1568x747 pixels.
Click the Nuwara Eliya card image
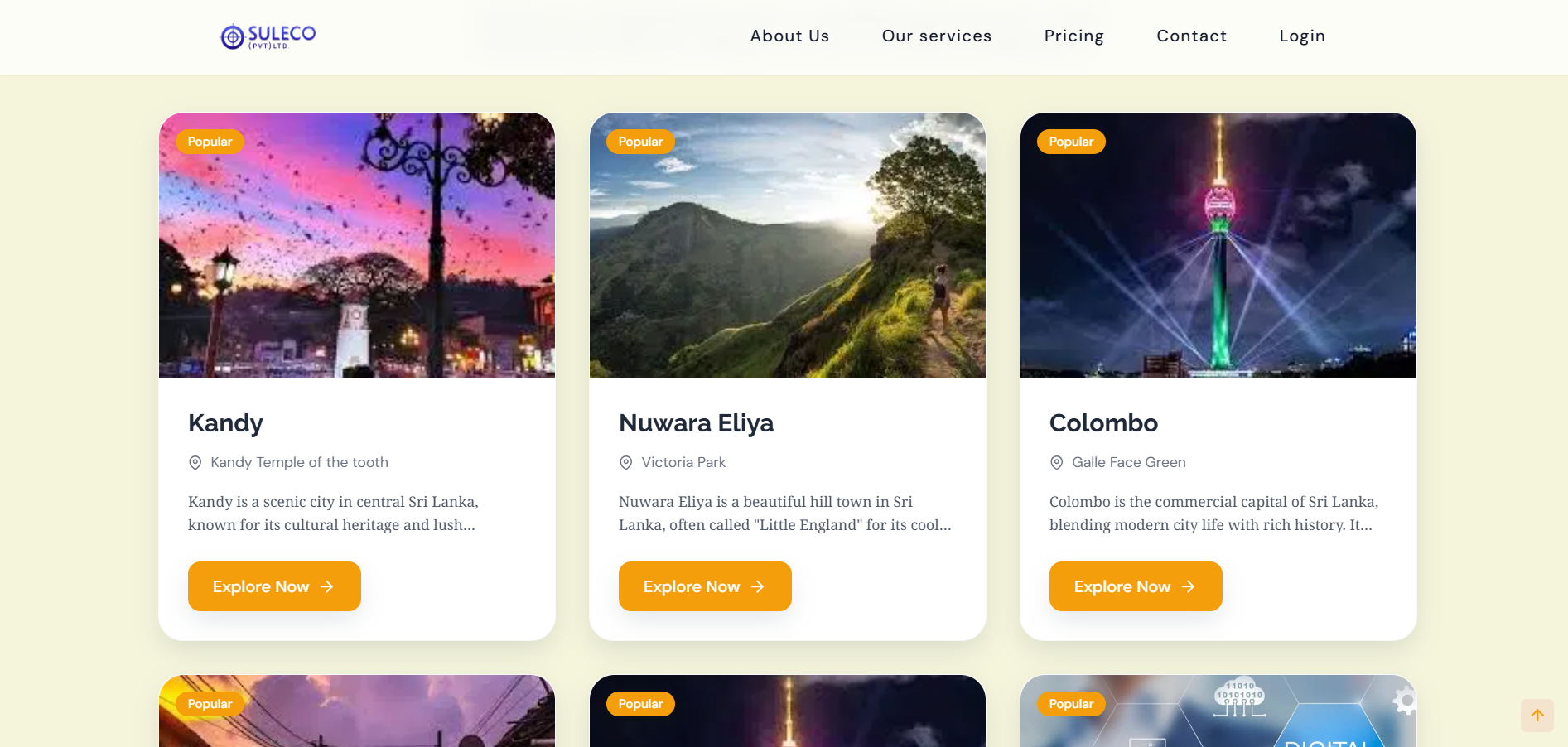(788, 245)
